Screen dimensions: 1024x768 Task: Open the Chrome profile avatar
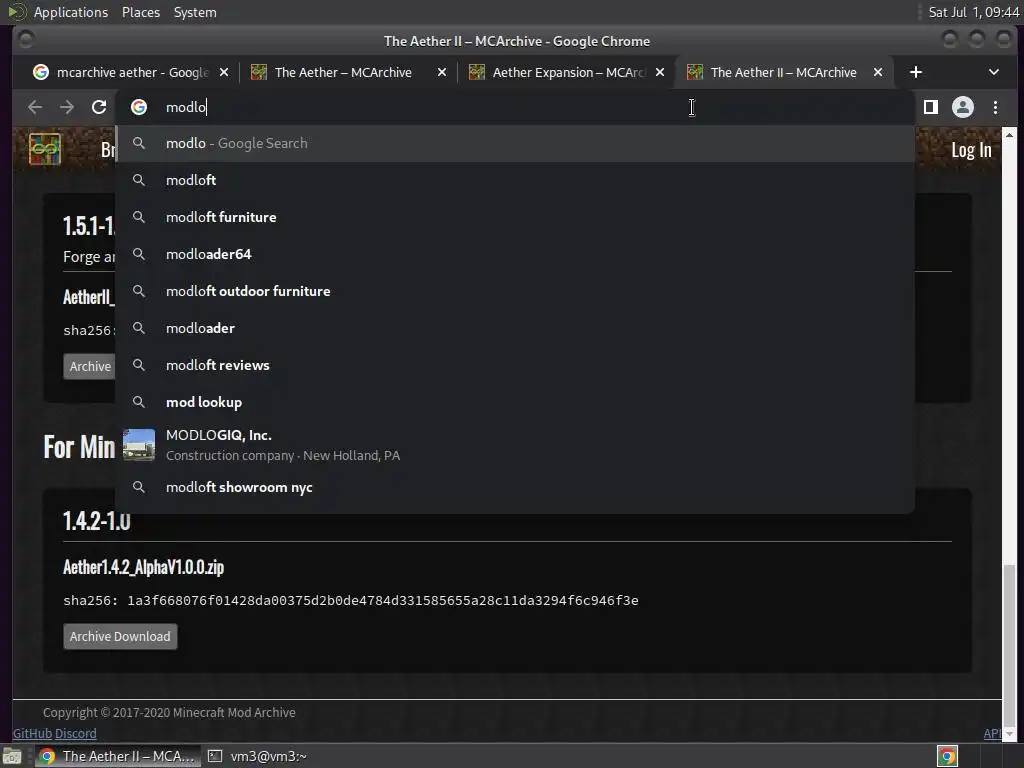(x=963, y=107)
